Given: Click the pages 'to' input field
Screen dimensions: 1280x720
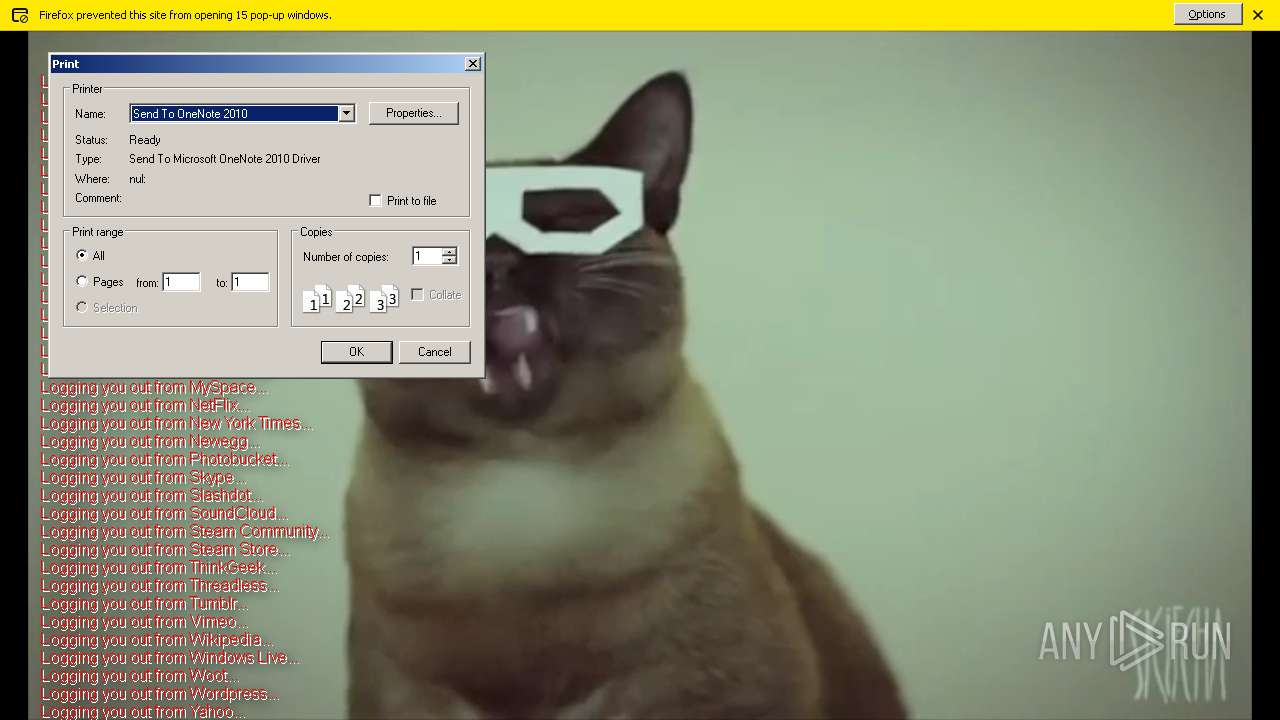Looking at the screenshot, I should click(250, 283).
